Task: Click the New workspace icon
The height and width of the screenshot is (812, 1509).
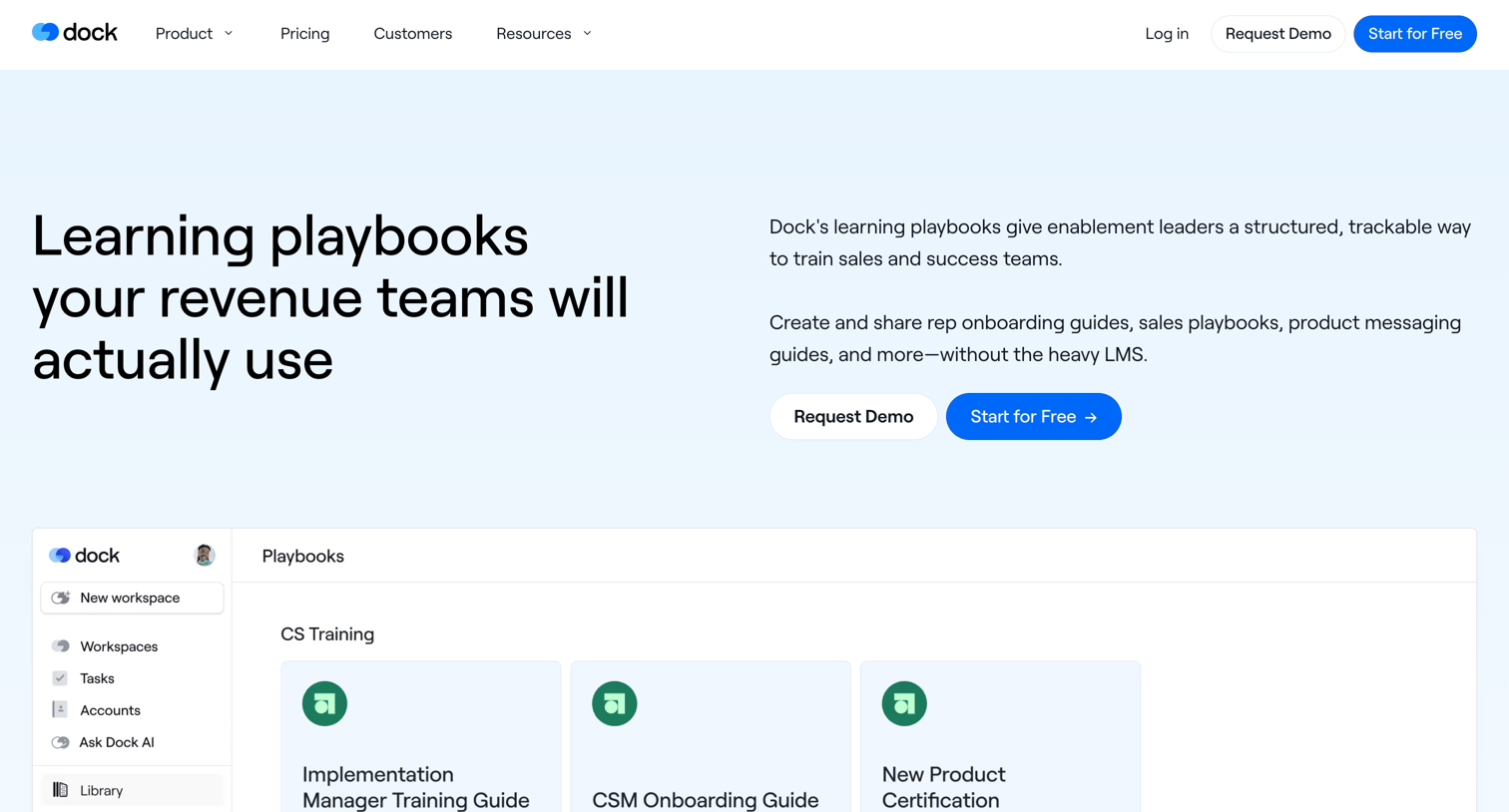Action: 61,598
